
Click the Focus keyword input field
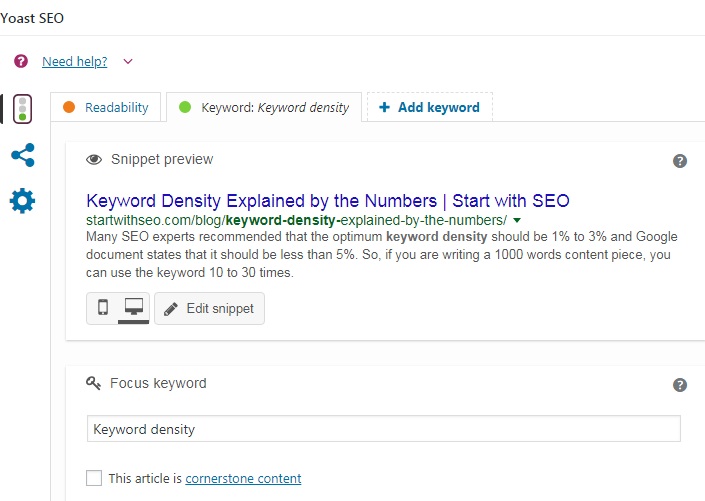tap(384, 429)
